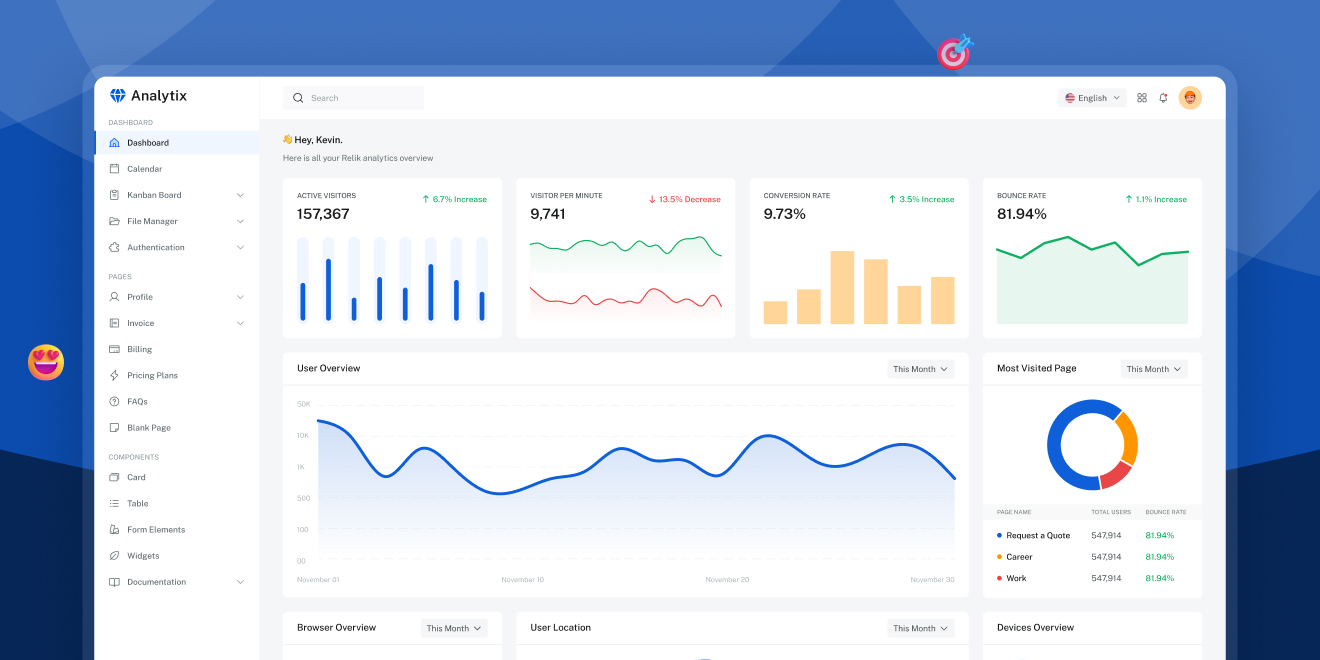Expand the Kanban Board chevron
This screenshot has height=660, width=1320.
point(240,195)
